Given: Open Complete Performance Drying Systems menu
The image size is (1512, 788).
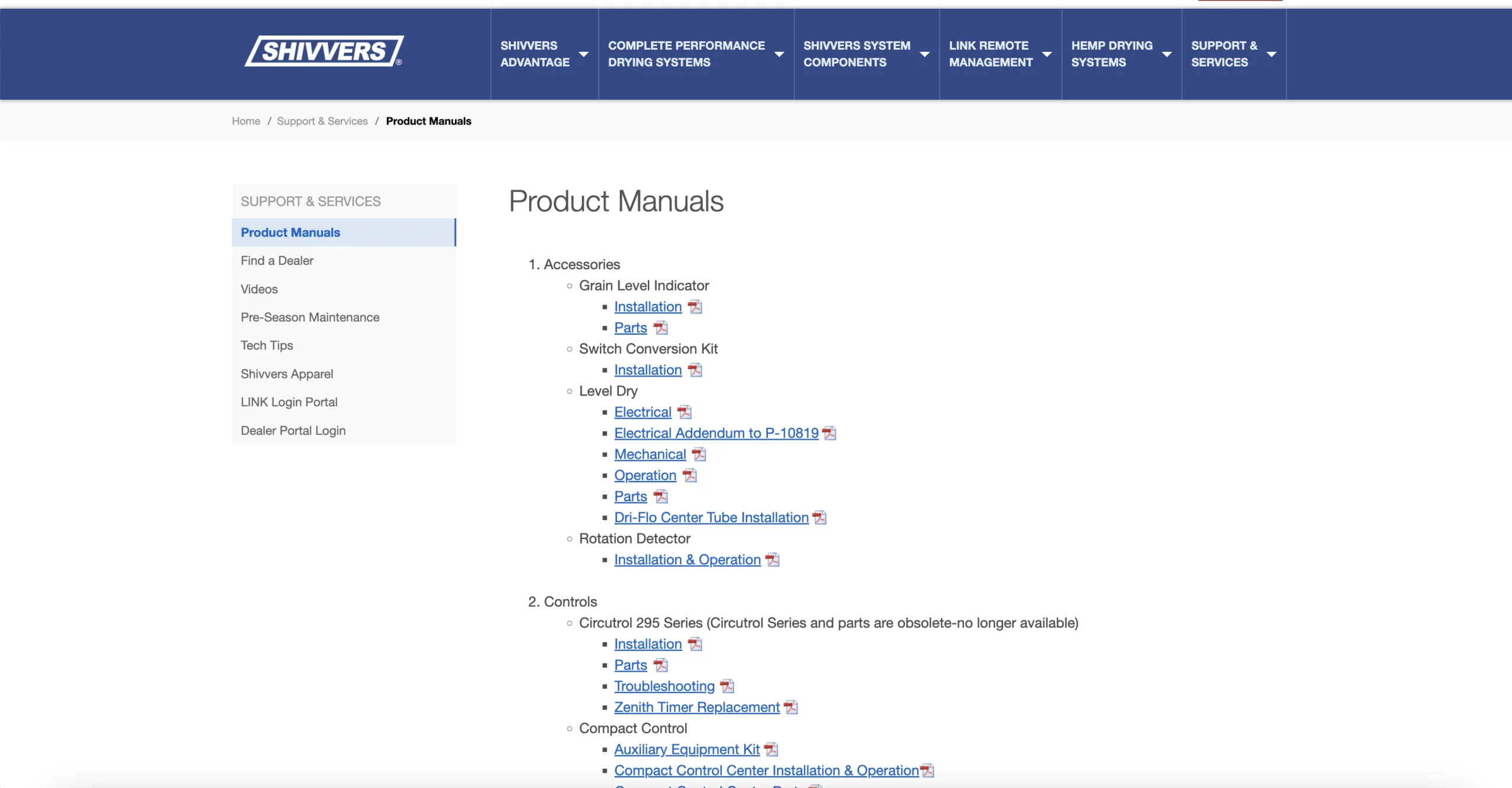Looking at the screenshot, I should 686,54.
